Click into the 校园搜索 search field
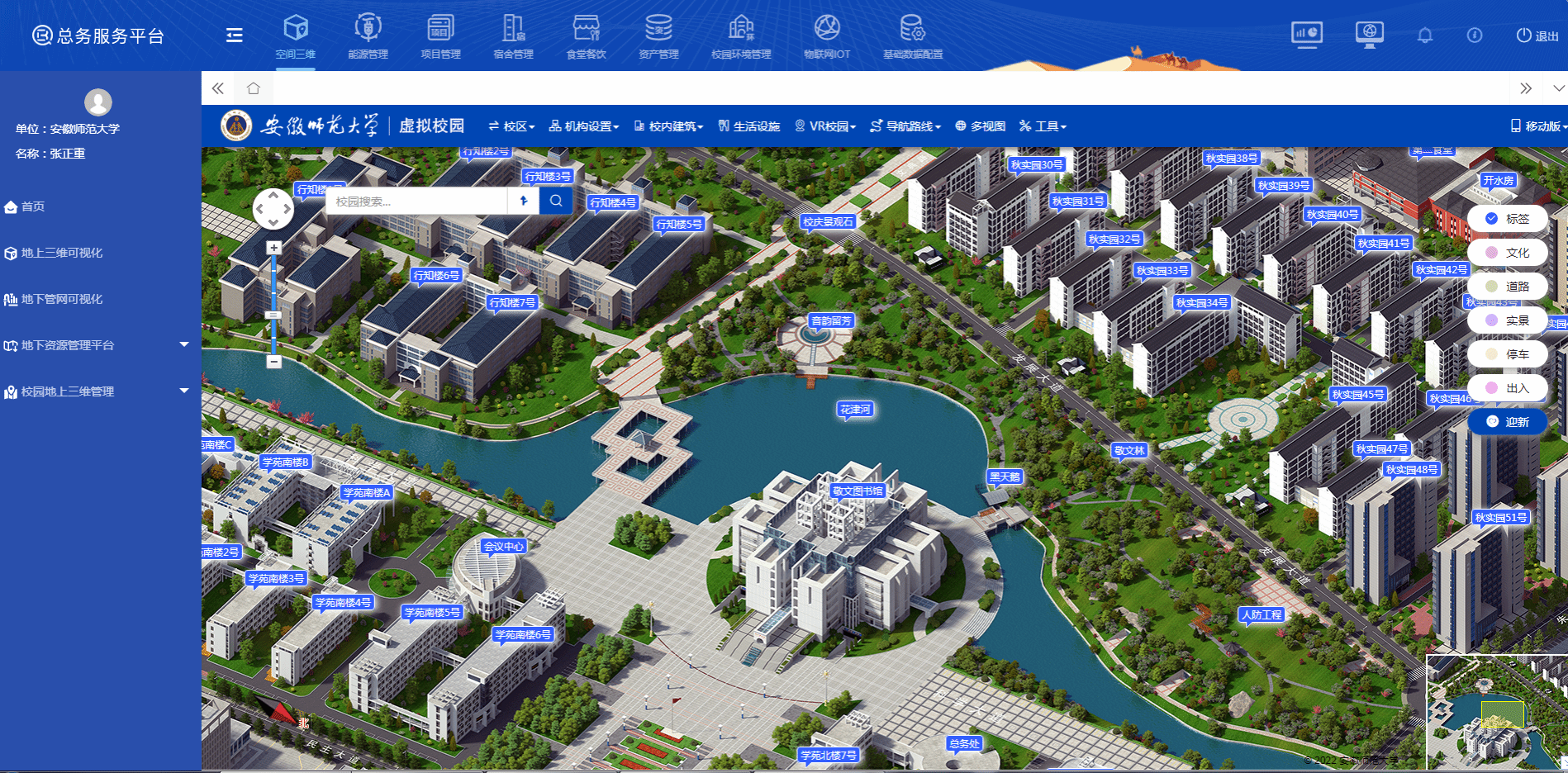1568x773 pixels. coord(416,201)
